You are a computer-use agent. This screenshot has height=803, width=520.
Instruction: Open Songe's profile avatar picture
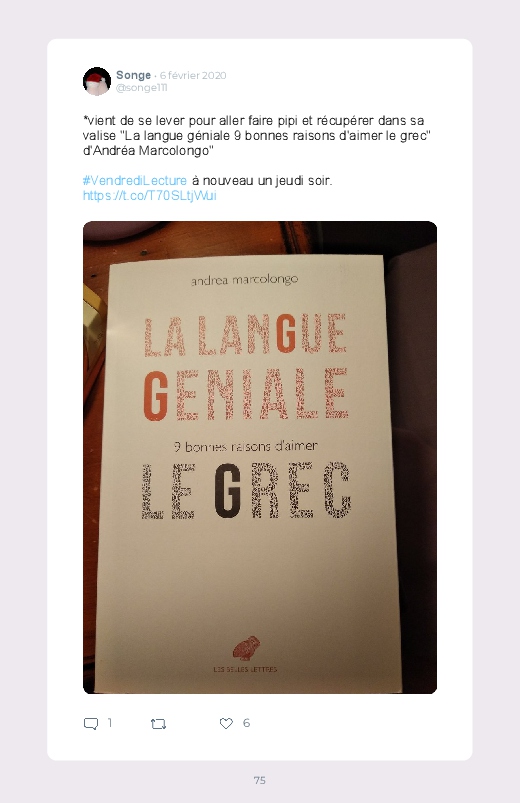click(97, 81)
